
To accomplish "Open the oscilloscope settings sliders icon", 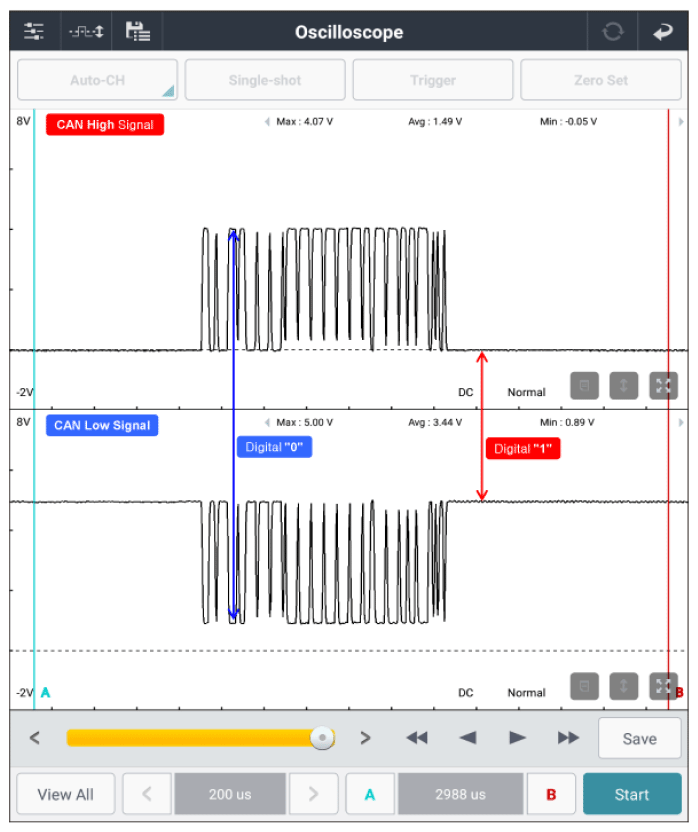I will click(x=34, y=32).
